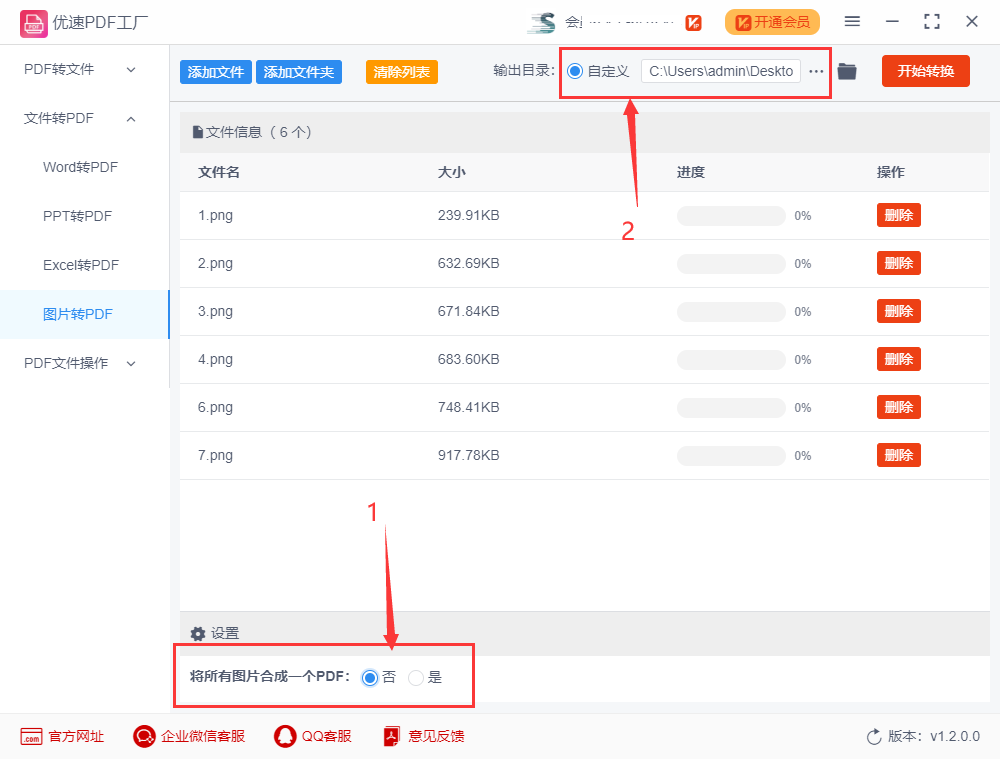Click the folder icon beside the output path
This screenshot has height=760, width=1000.
[846, 71]
